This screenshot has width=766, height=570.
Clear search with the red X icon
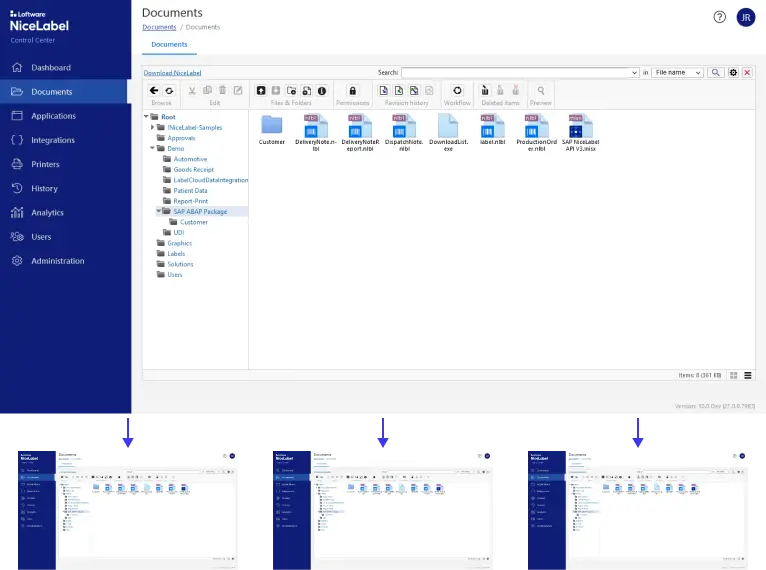[747, 73]
